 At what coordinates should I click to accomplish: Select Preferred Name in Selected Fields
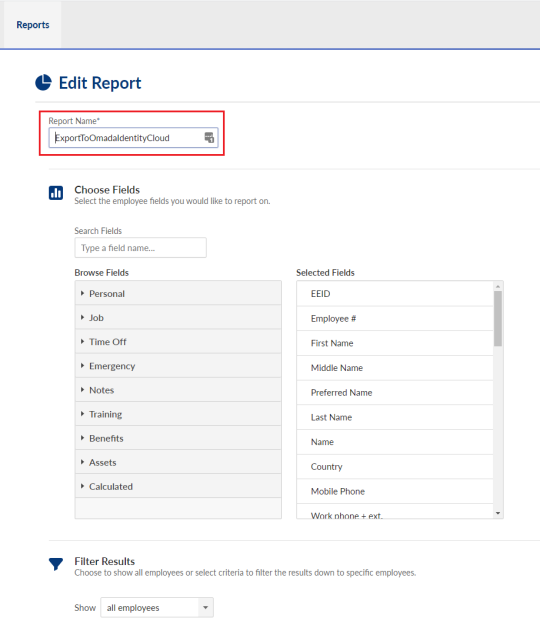(x=395, y=392)
